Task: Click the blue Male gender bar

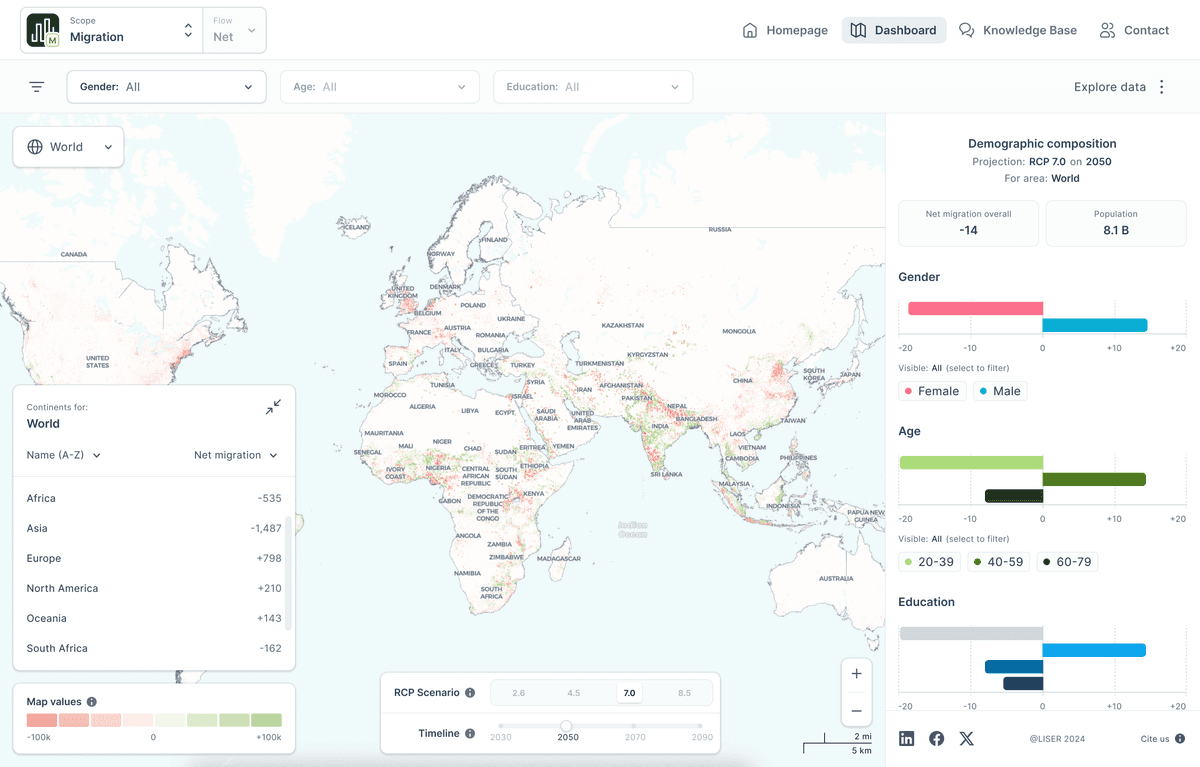Action: click(1095, 325)
